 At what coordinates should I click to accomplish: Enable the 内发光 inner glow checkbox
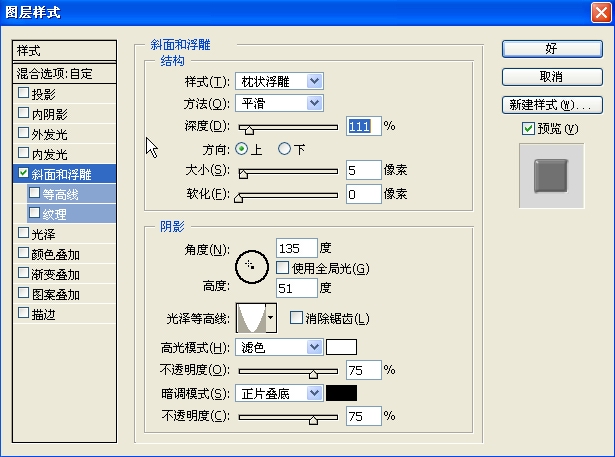click(24, 153)
